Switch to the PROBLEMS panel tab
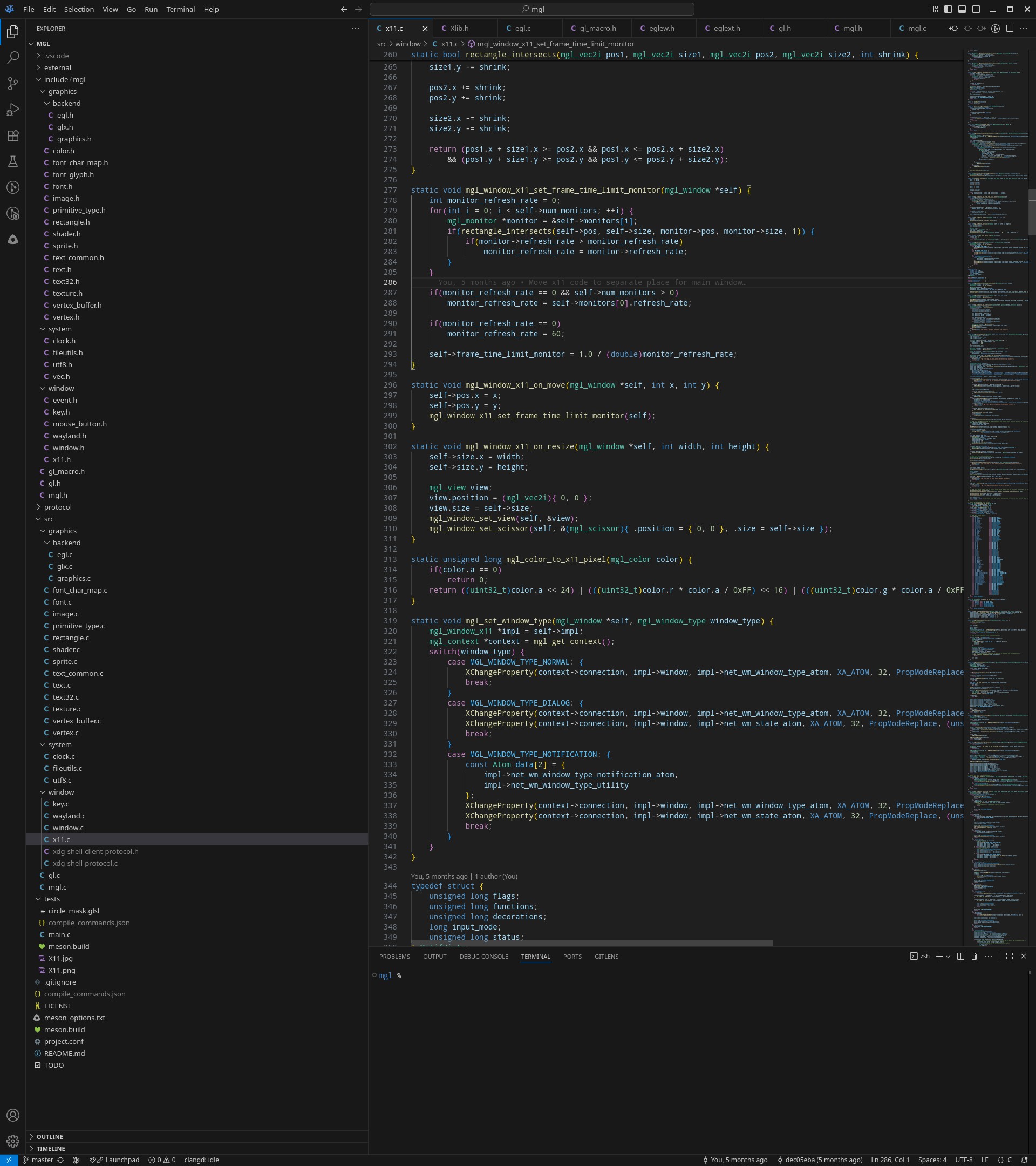Image resolution: width=1036 pixels, height=1166 pixels. 394,956
